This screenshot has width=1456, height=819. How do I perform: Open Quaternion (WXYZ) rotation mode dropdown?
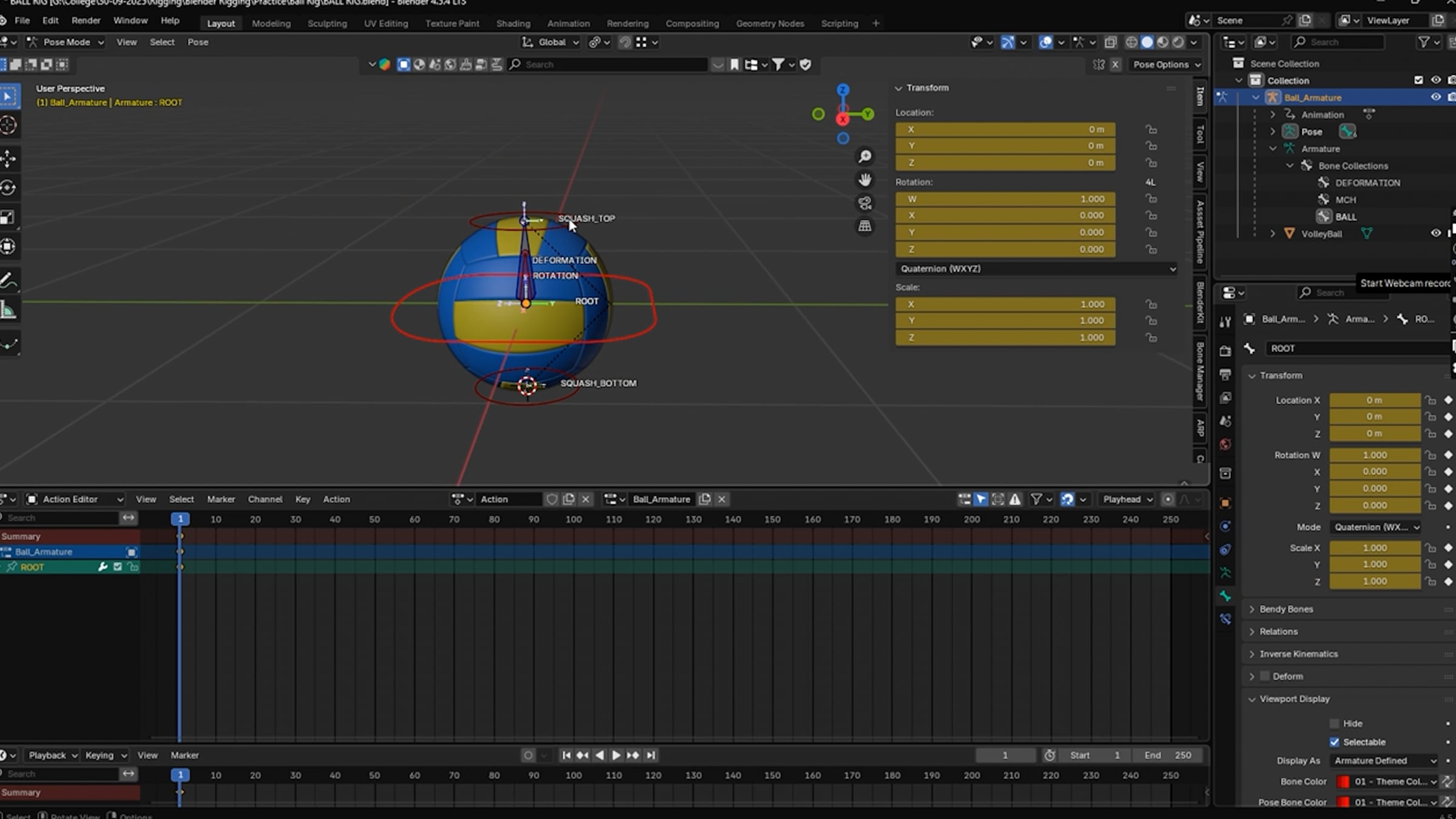pos(1036,269)
